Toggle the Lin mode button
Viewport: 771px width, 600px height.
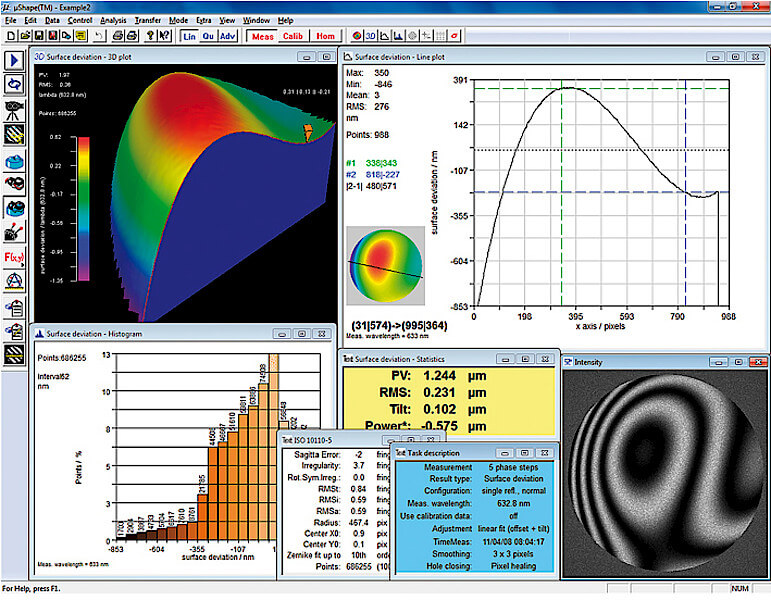[190, 36]
